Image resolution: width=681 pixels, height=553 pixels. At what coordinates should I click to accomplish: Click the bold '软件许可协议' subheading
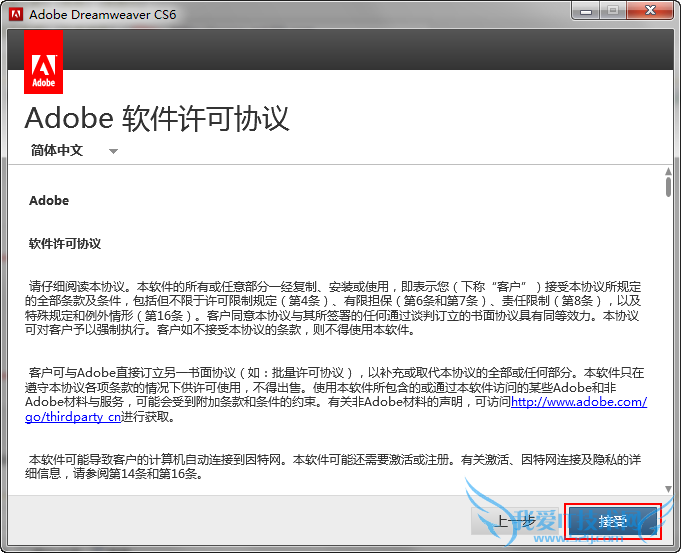tap(65, 244)
